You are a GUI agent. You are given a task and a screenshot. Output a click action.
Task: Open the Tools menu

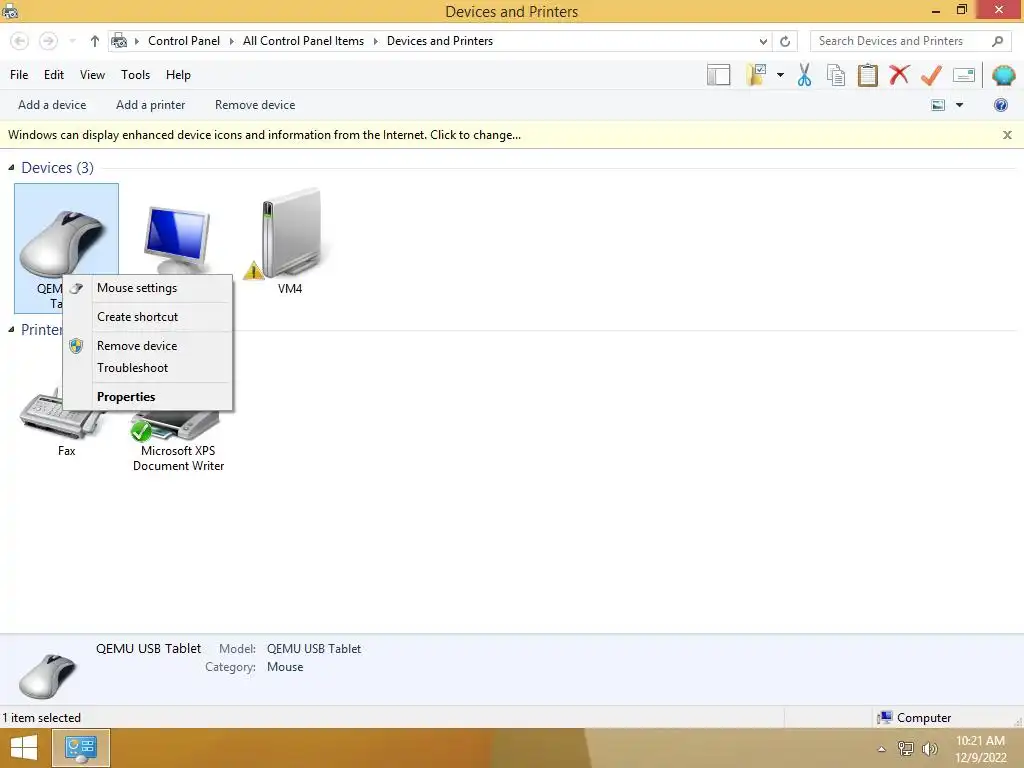pyautogui.click(x=135, y=75)
